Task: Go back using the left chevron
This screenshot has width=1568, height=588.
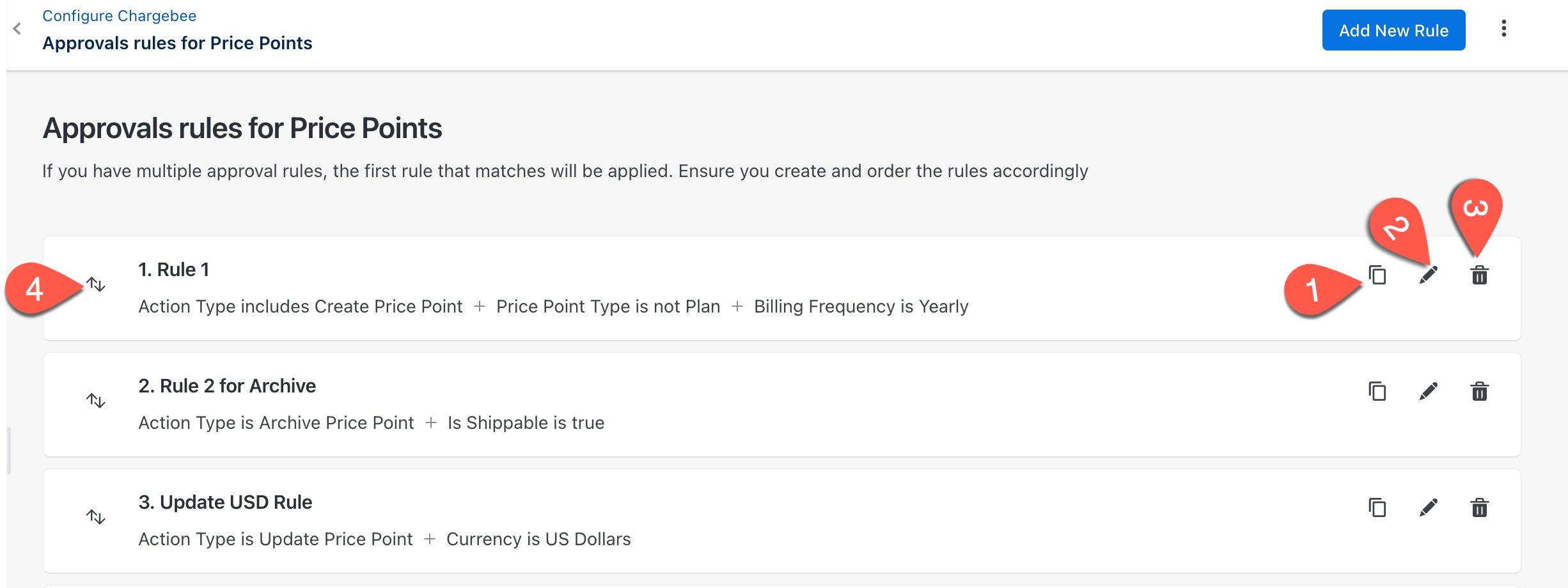Action: 17,29
